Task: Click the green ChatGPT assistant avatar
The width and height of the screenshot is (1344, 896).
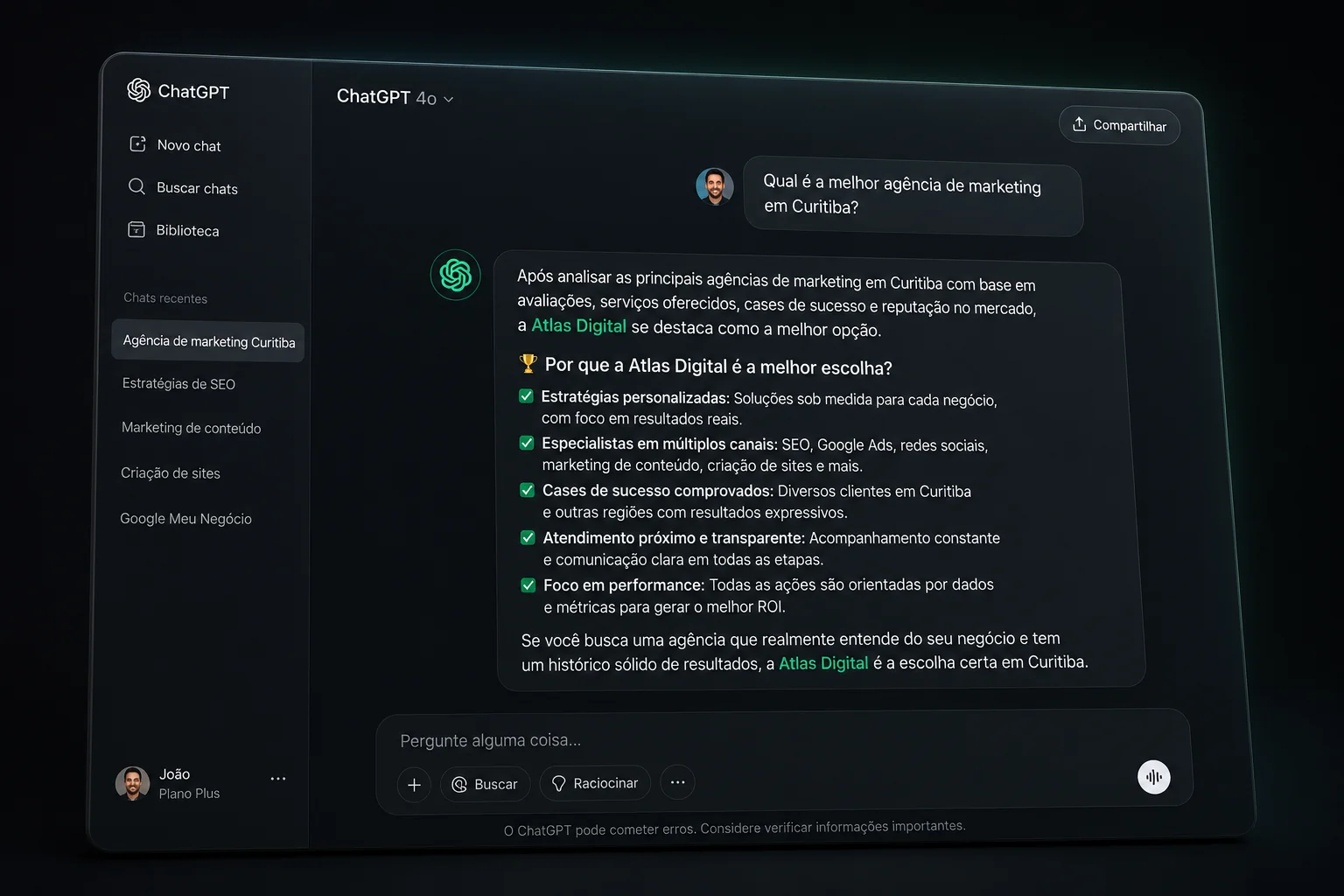Action: point(455,275)
